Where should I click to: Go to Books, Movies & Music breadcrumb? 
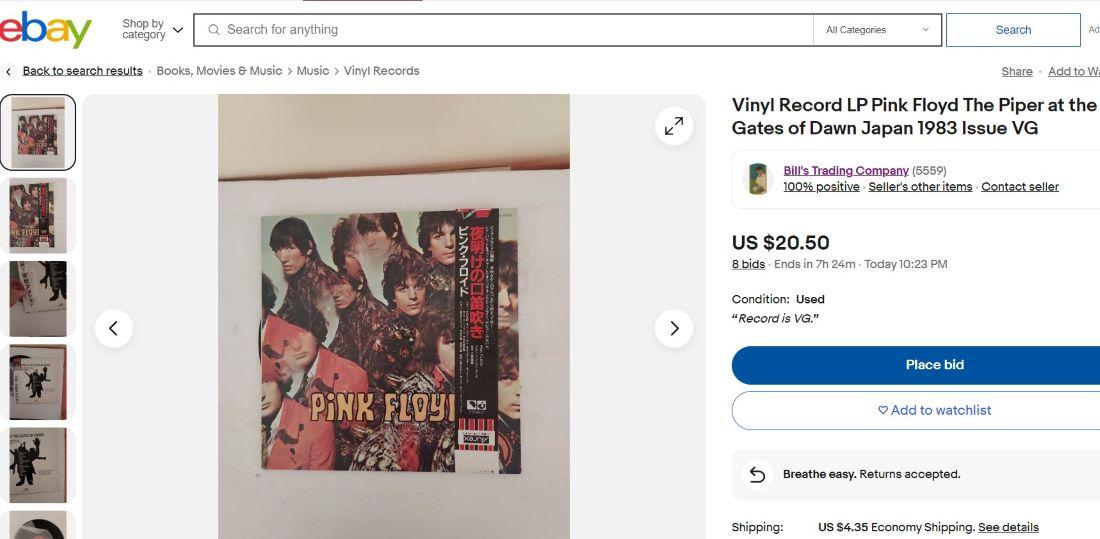click(219, 71)
